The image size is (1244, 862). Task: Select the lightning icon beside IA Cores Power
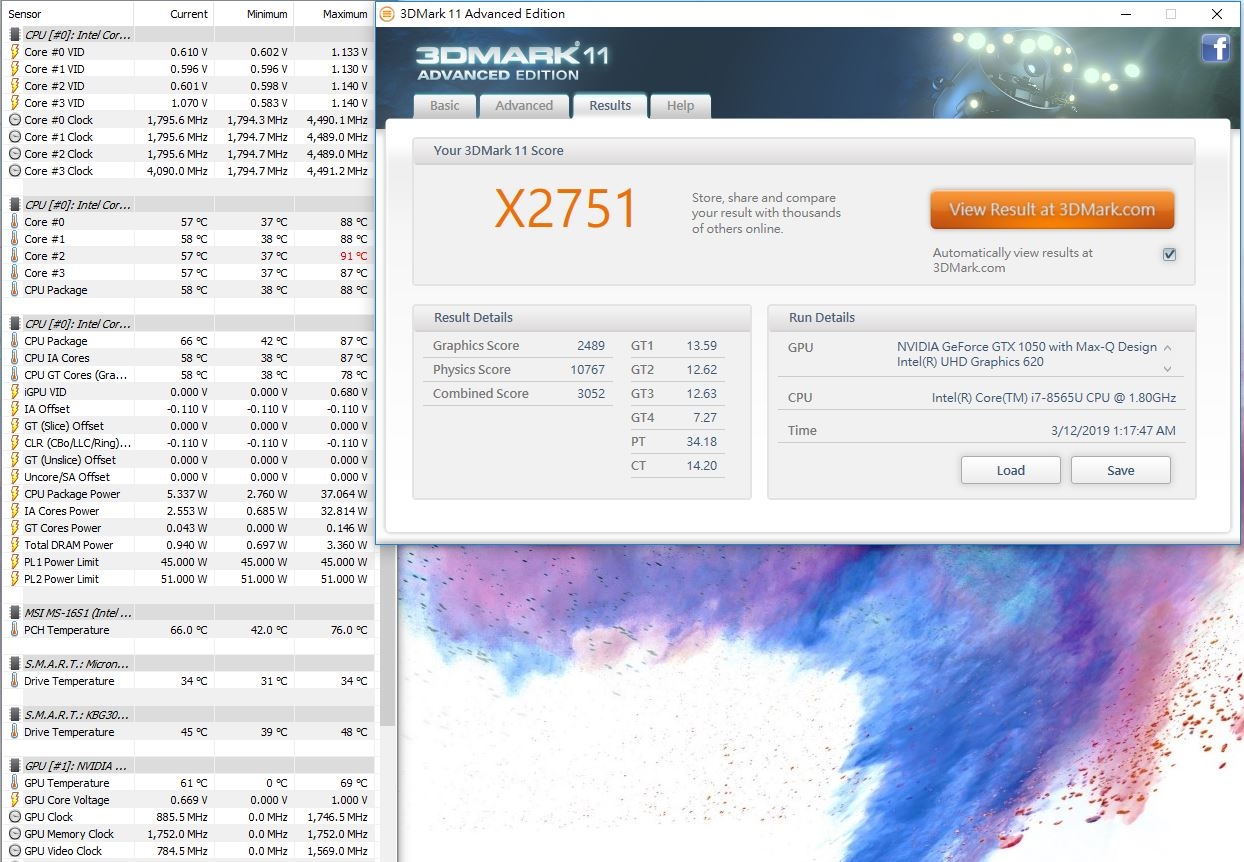(15, 511)
